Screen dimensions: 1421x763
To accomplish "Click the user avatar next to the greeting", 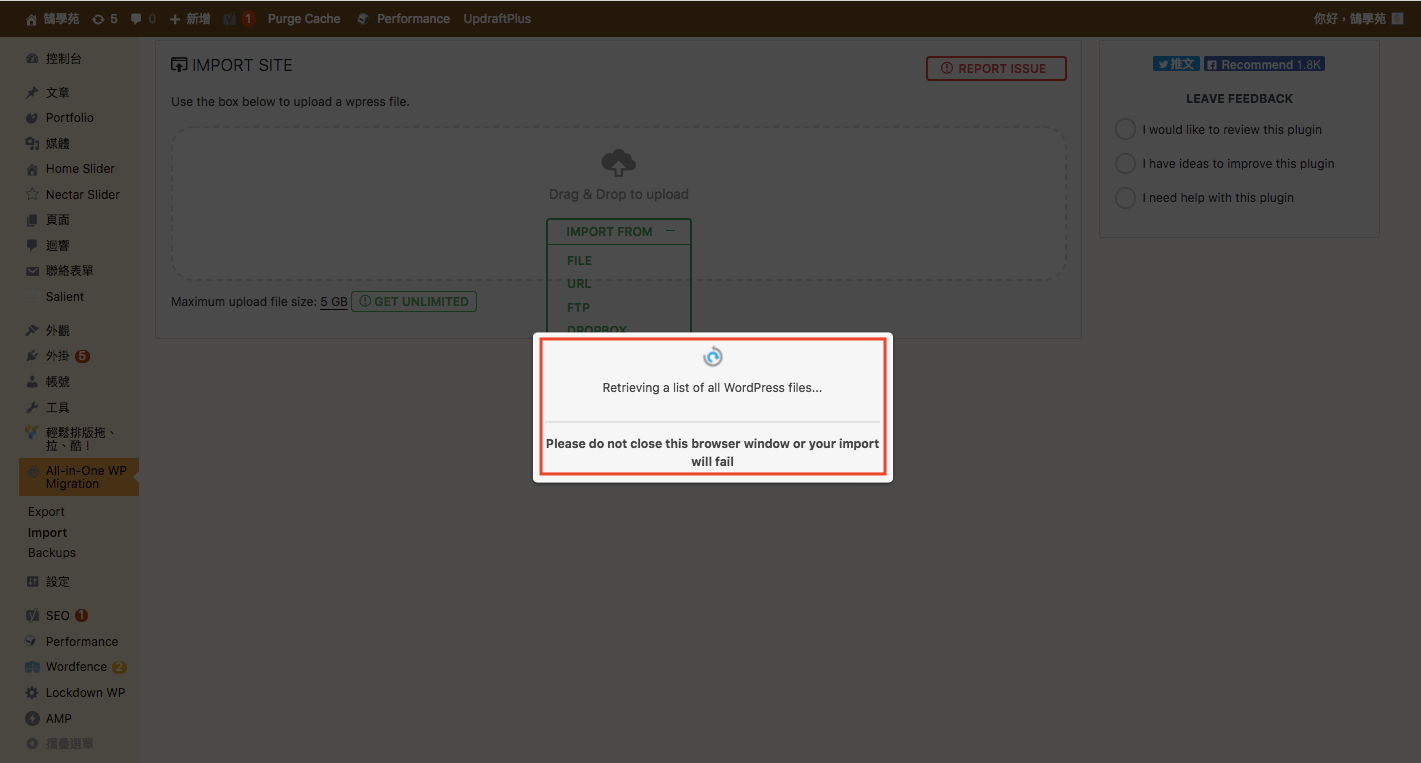I will [x=1397, y=19].
